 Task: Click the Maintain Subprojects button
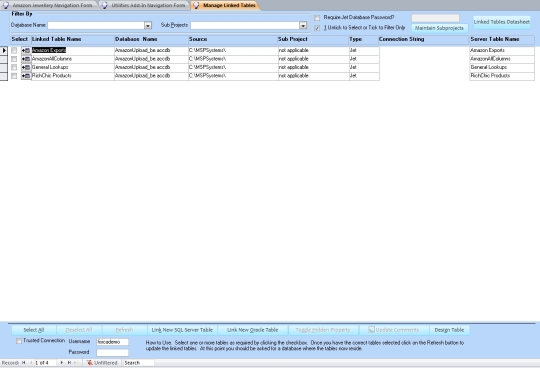click(439, 28)
